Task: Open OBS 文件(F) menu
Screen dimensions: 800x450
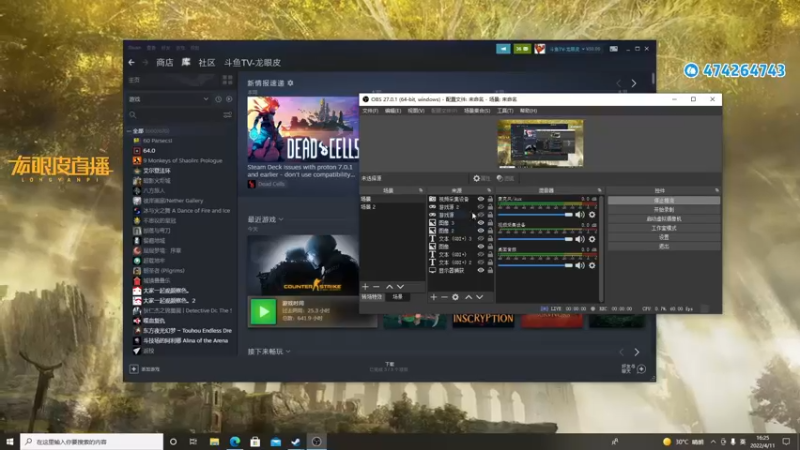Action: coord(370,111)
